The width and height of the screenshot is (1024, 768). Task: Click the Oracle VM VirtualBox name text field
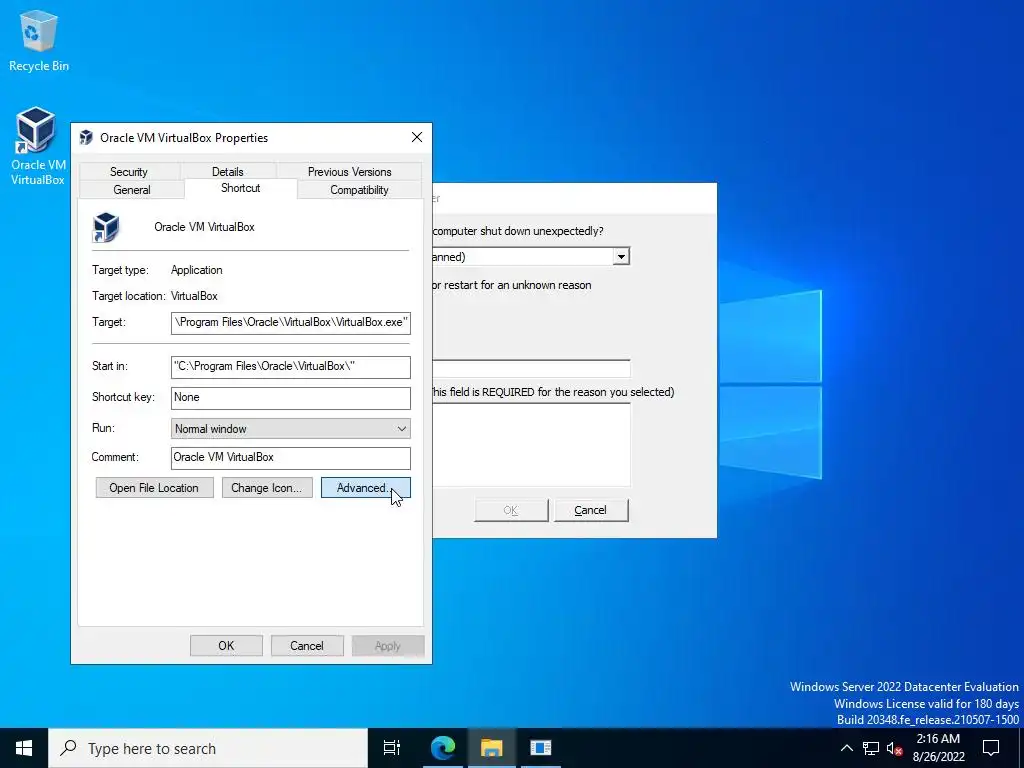click(204, 227)
